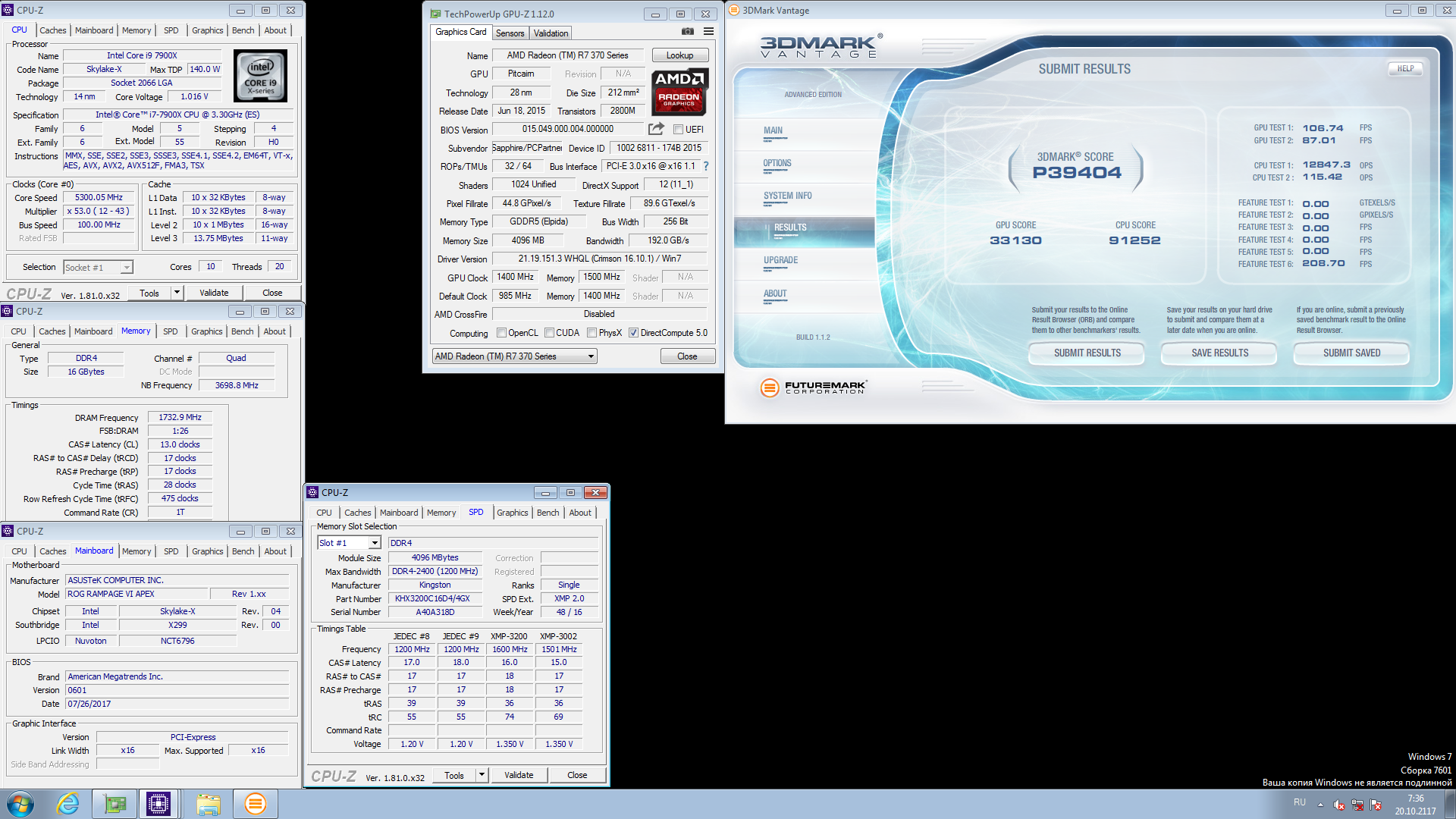
Task: Click the CPU-Z Mainboard window title icon
Action: coord(8,531)
